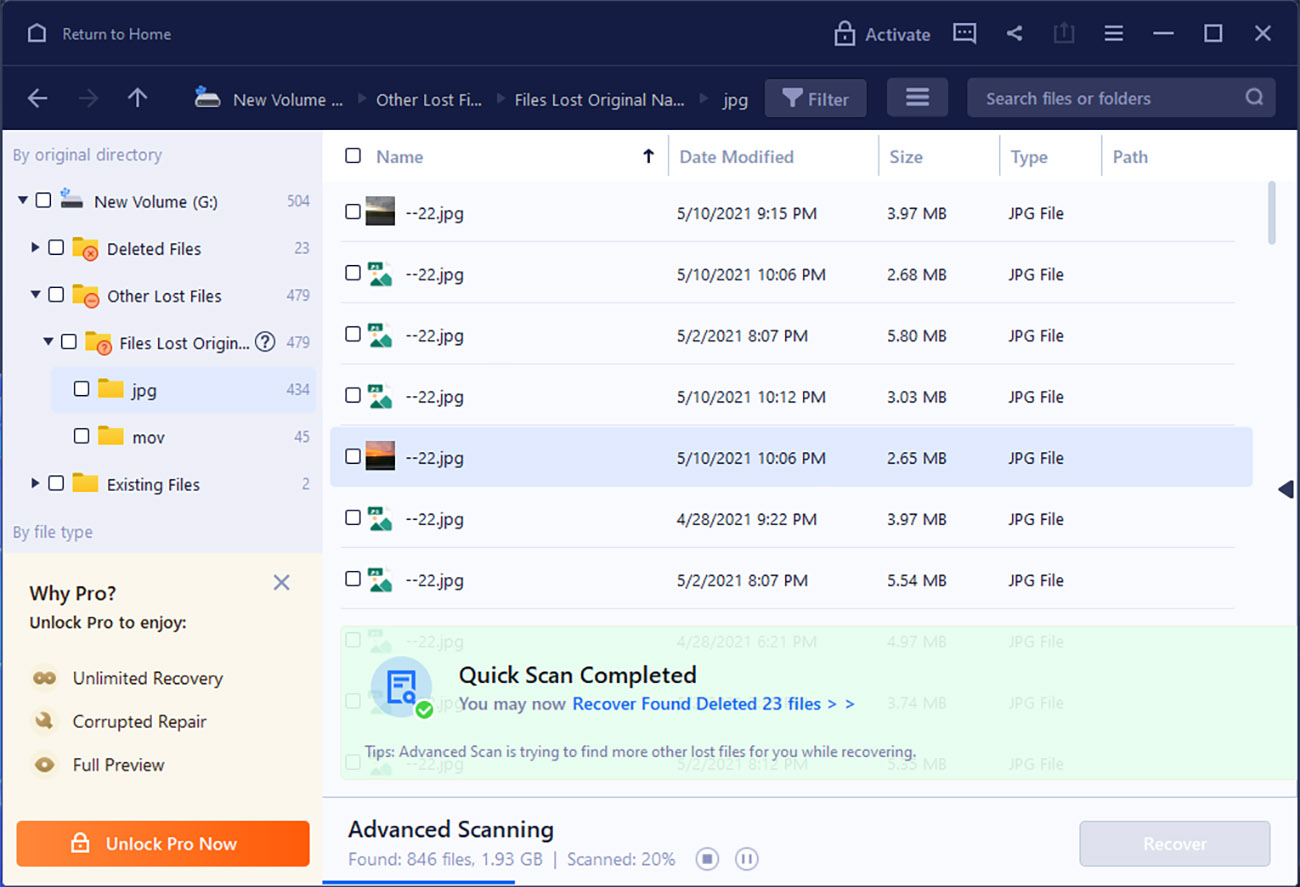Viewport: 1300px width, 887px height.
Task: Click the Activate lock icon
Action: tap(845, 33)
